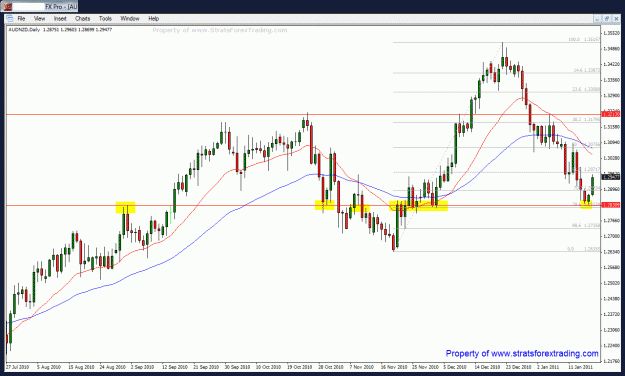Click the 12 Sep 2010 date label
This screenshot has width=625, height=376.
[175, 367]
